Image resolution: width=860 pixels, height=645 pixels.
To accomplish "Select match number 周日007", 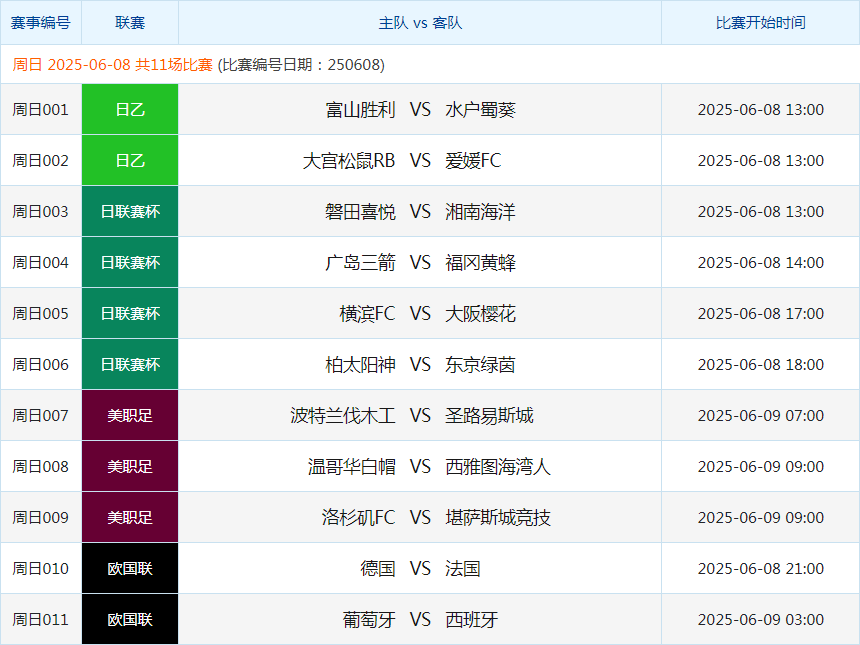I will coord(41,416).
